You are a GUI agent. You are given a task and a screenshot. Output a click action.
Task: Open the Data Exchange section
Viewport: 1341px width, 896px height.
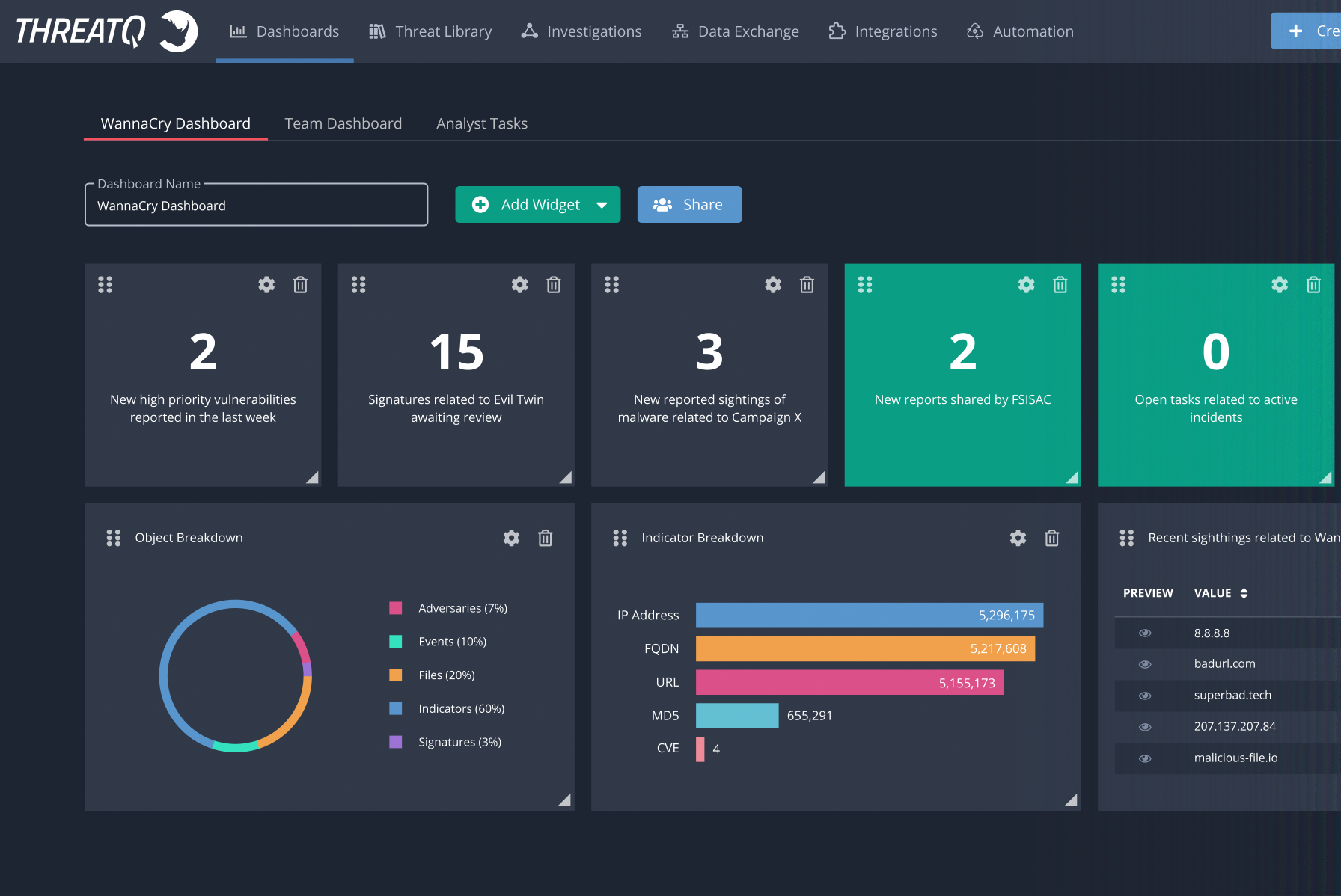click(736, 31)
